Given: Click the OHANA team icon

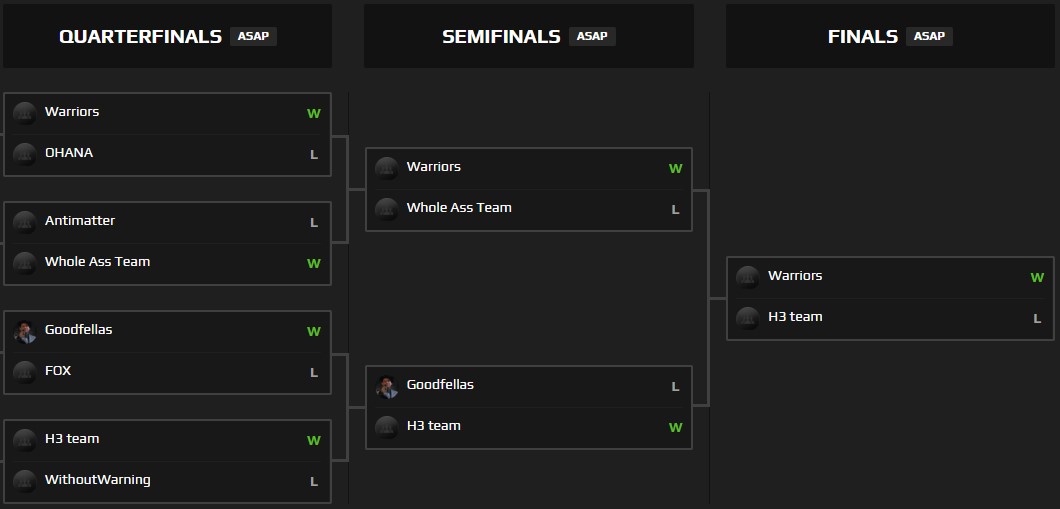Looking at the screenshot, I should tap(25, 155).
